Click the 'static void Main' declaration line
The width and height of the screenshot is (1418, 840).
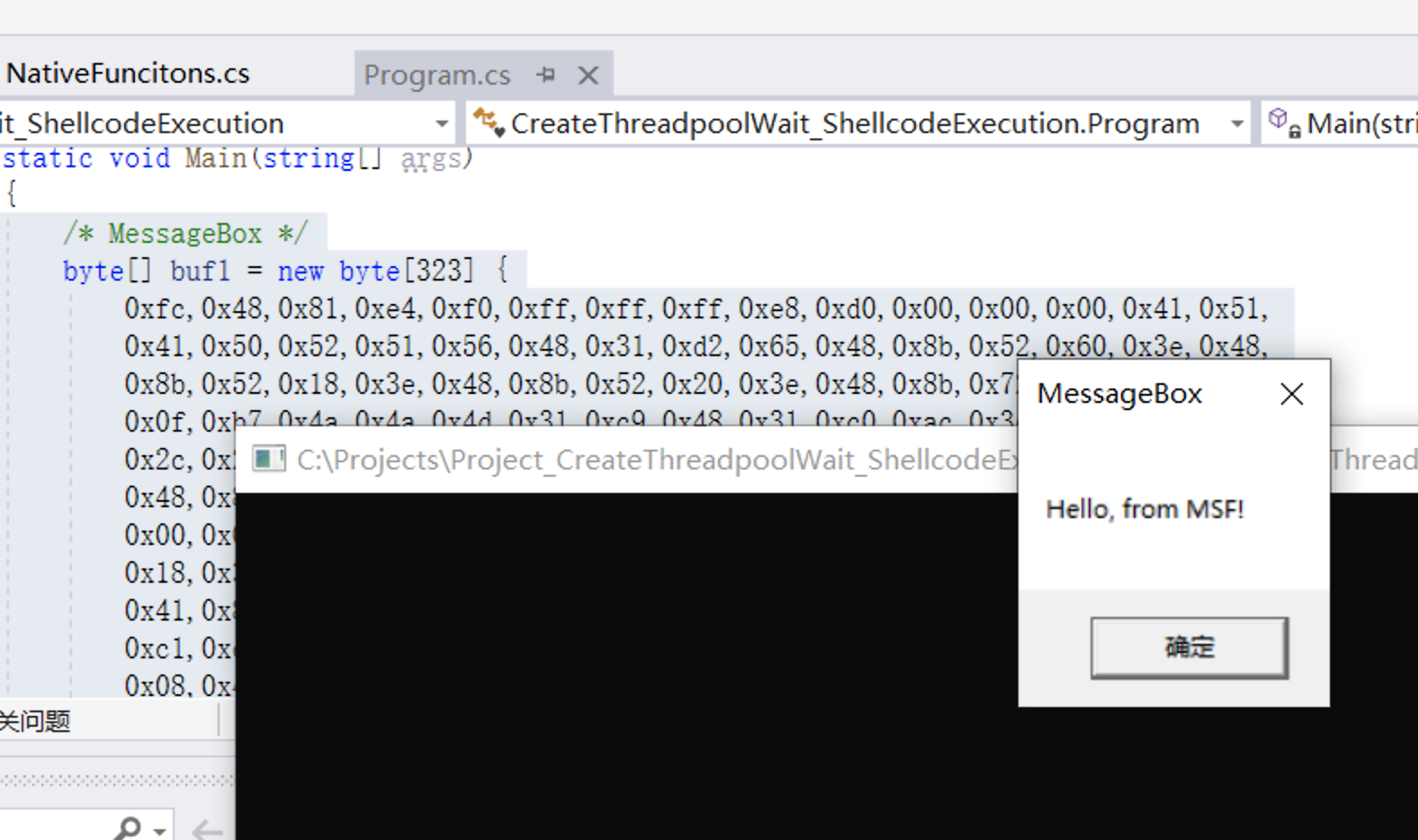238,158
